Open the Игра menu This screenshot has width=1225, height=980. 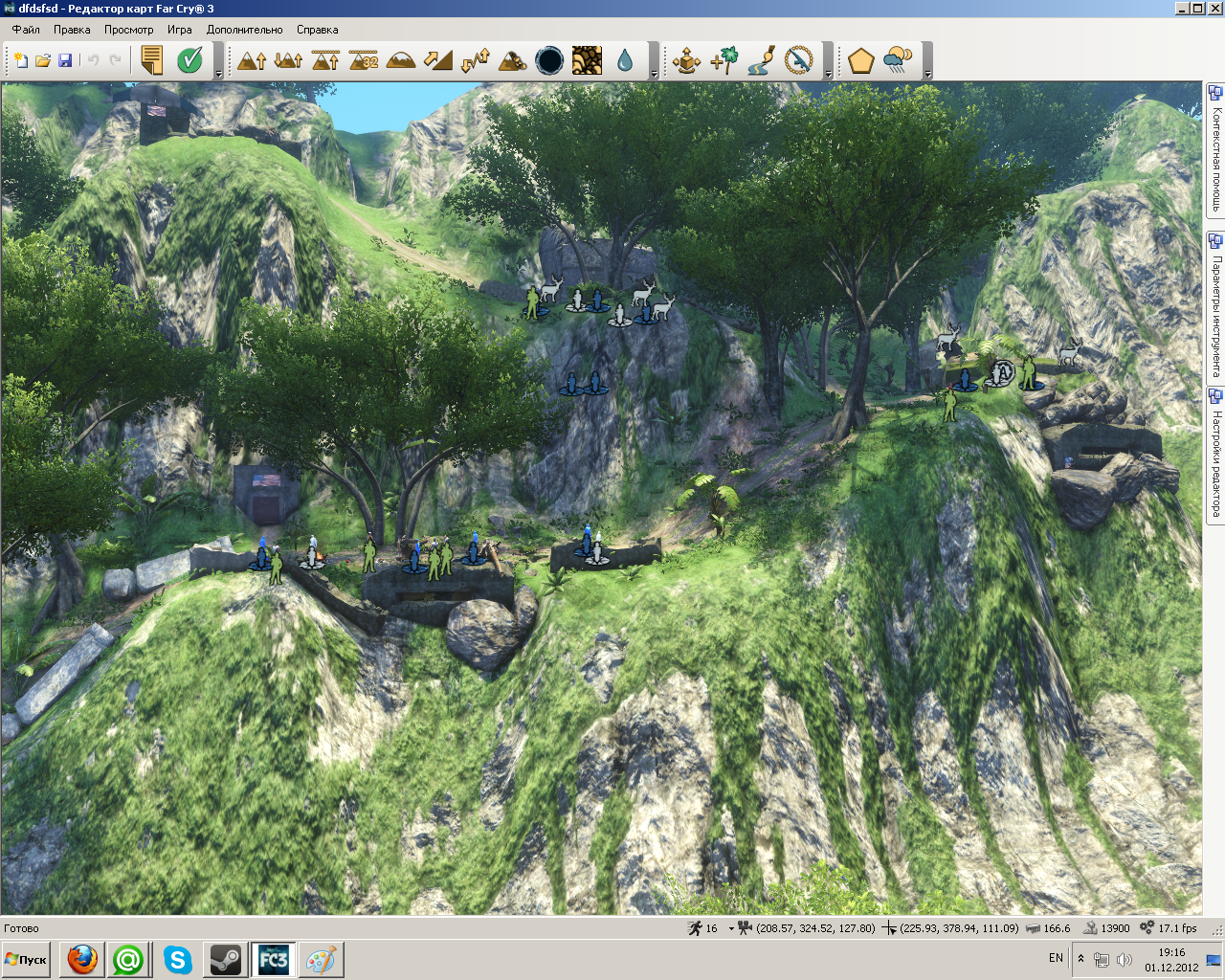pos(180,30)
